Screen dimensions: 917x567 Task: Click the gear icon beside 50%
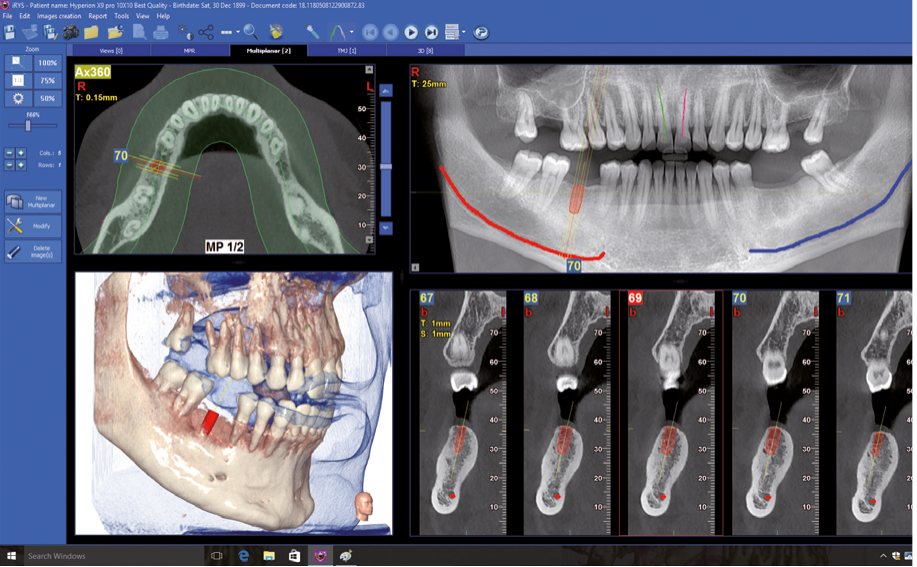click(18, 99)
